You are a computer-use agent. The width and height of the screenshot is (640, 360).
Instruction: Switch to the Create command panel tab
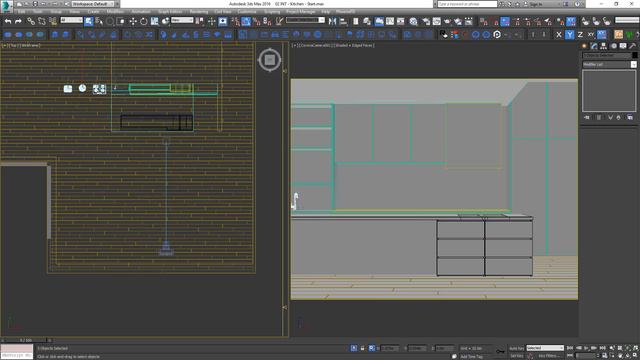(x=584, y=46)
